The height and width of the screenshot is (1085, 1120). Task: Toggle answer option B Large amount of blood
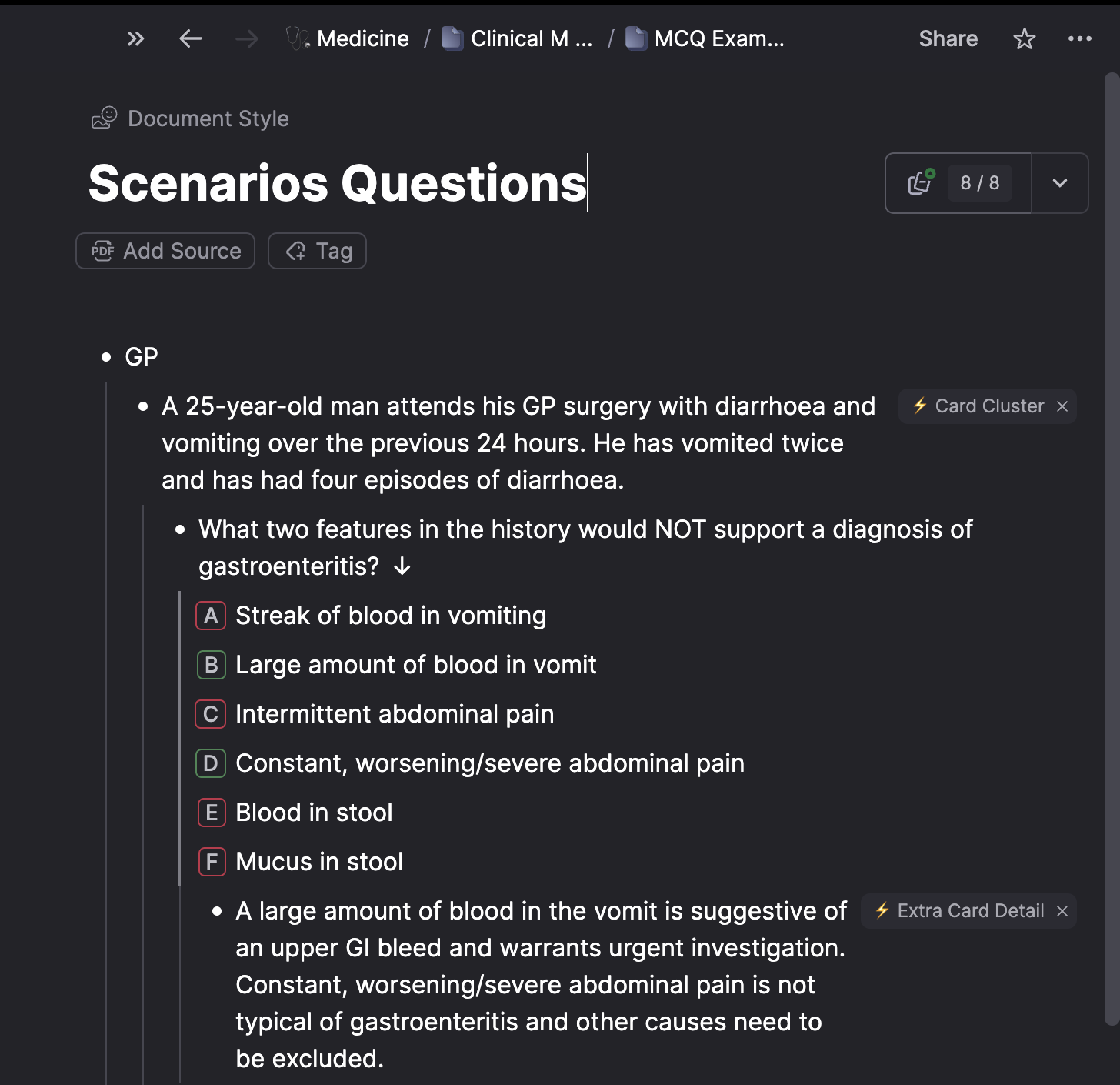[x=211, y=665]
